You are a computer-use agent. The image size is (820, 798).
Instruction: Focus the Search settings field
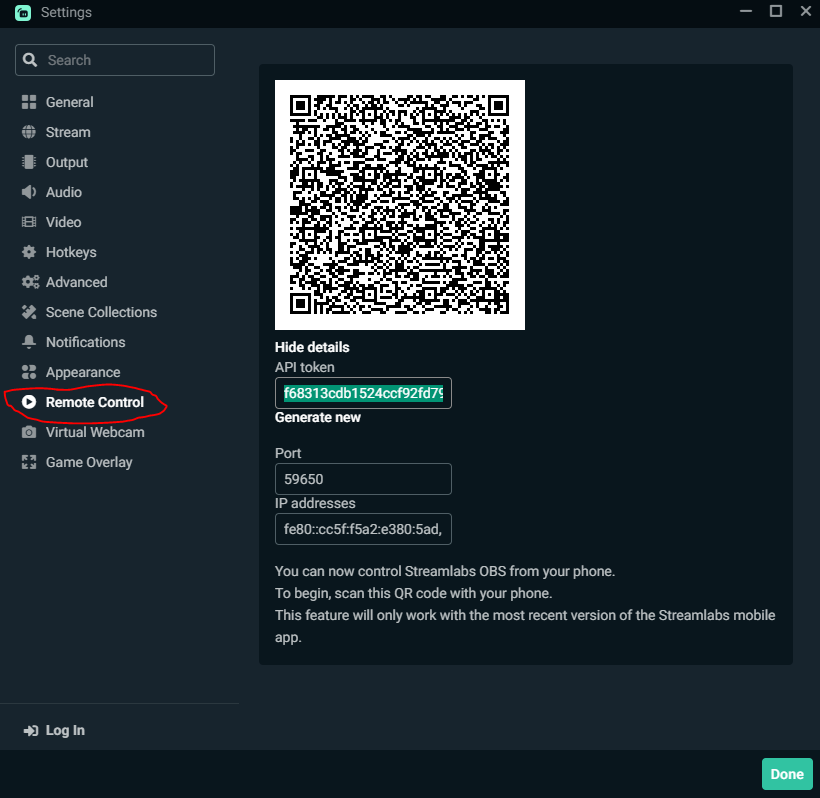115,60
